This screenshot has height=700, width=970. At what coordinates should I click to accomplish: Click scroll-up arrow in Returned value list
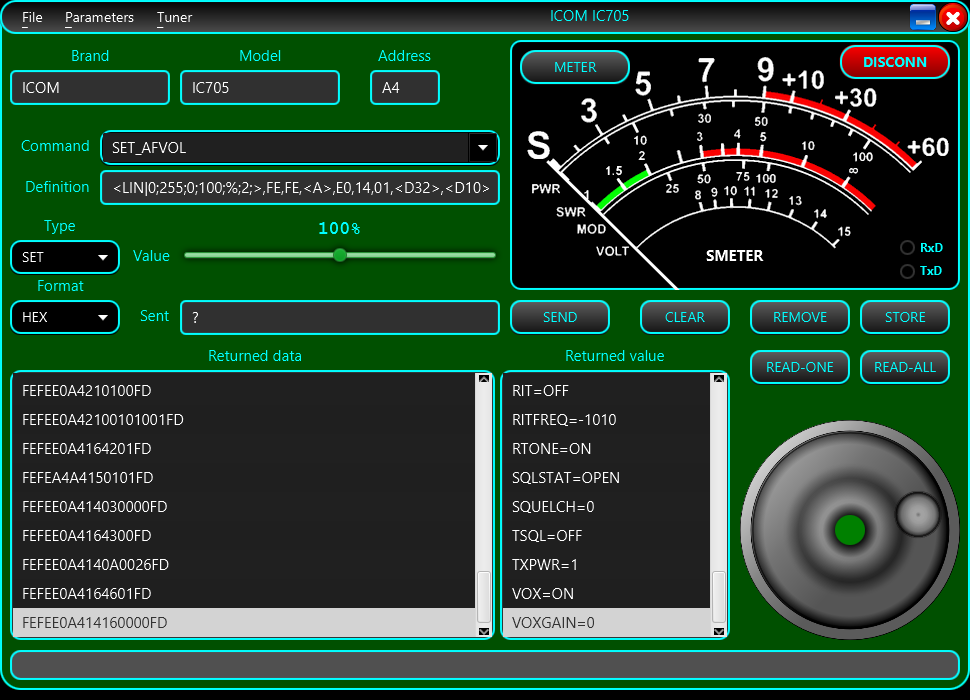coord(718,379)
